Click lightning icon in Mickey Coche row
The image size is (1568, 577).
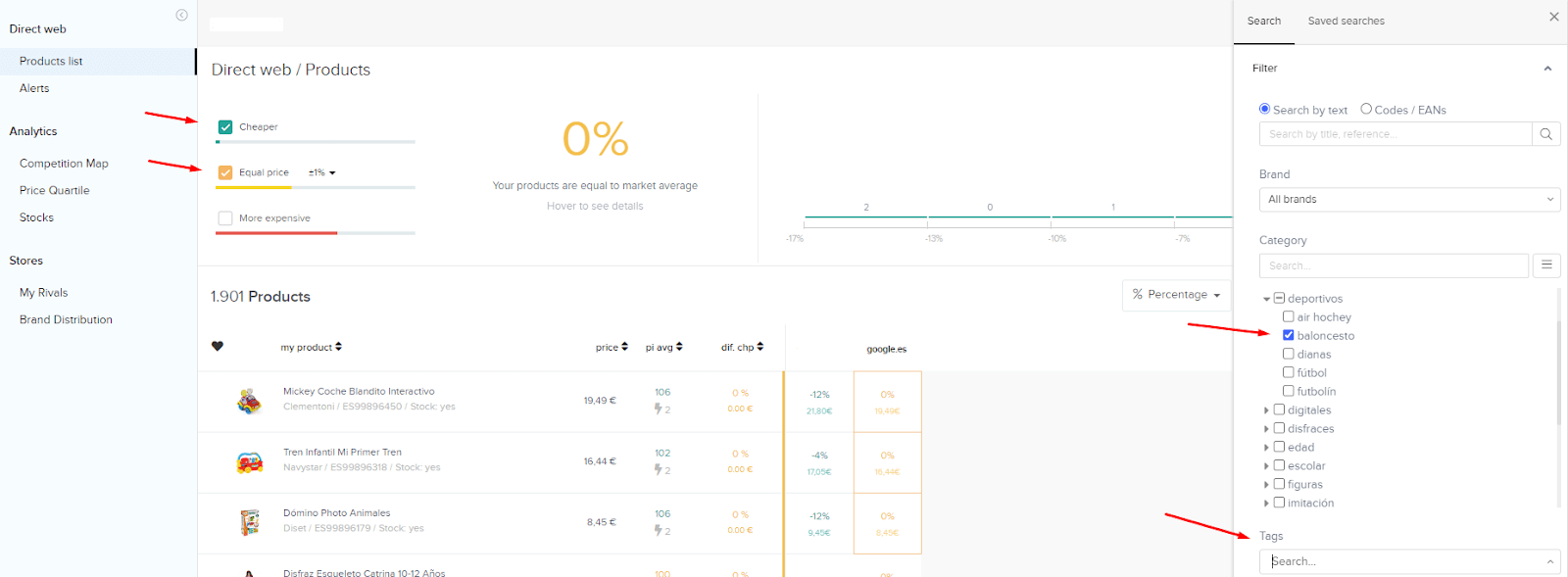point(659,409)
